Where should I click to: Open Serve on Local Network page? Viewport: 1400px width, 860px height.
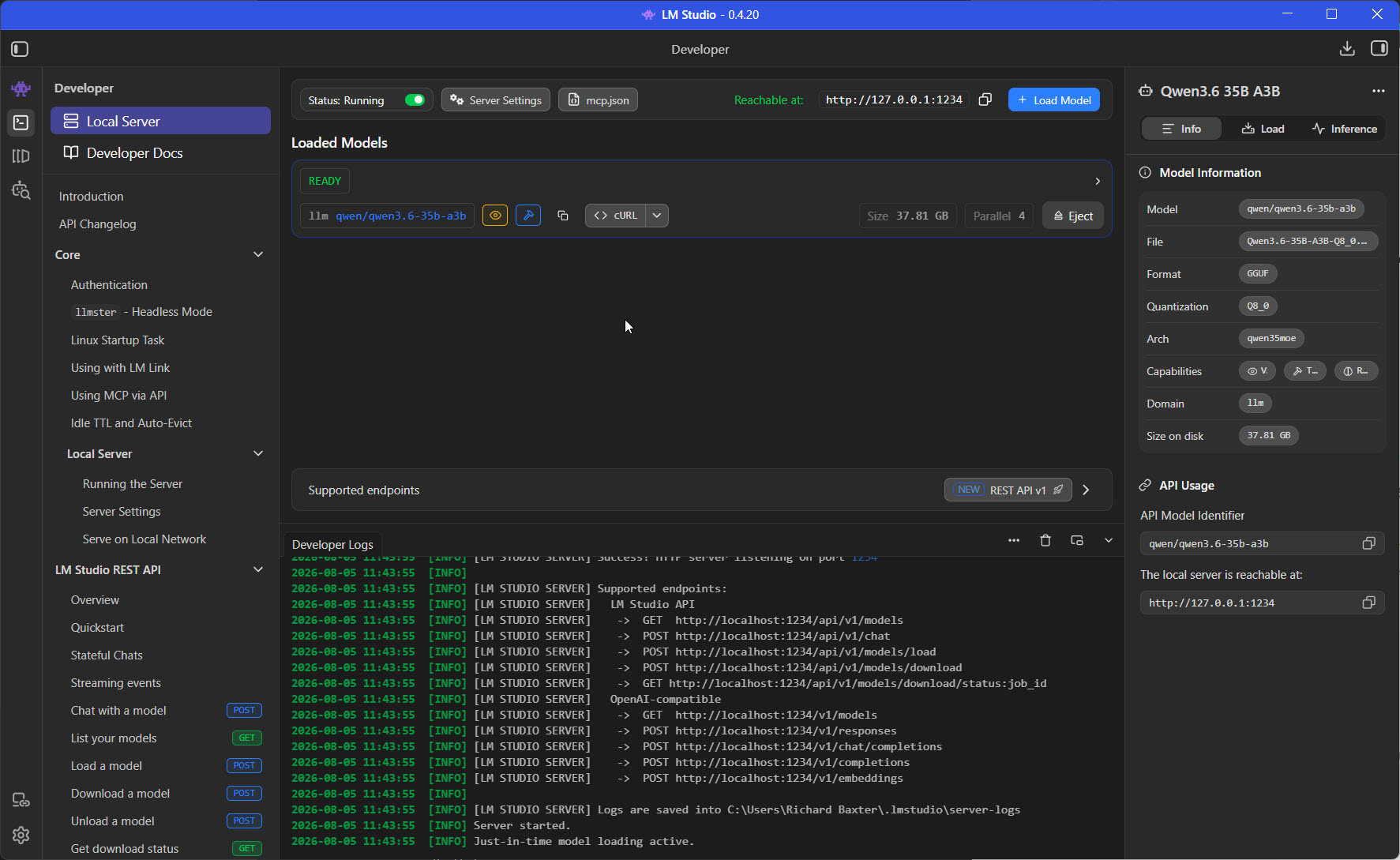click(144, 539)
